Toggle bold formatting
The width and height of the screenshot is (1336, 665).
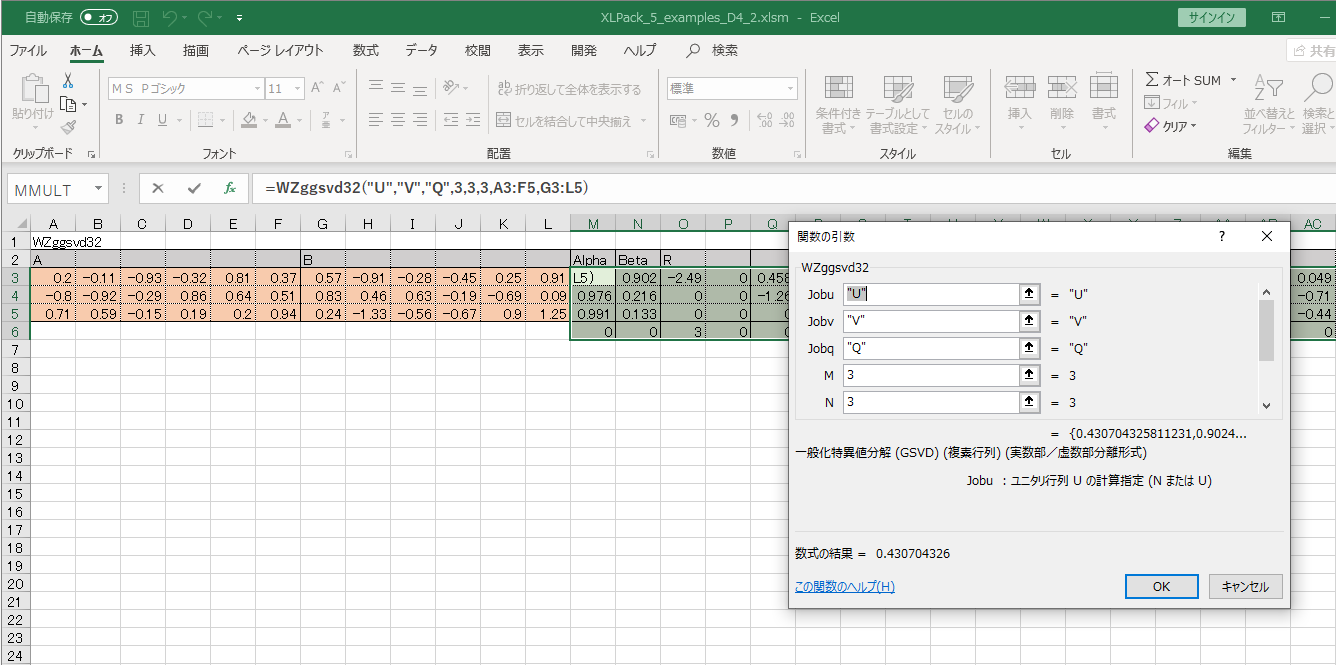[118, 121]
